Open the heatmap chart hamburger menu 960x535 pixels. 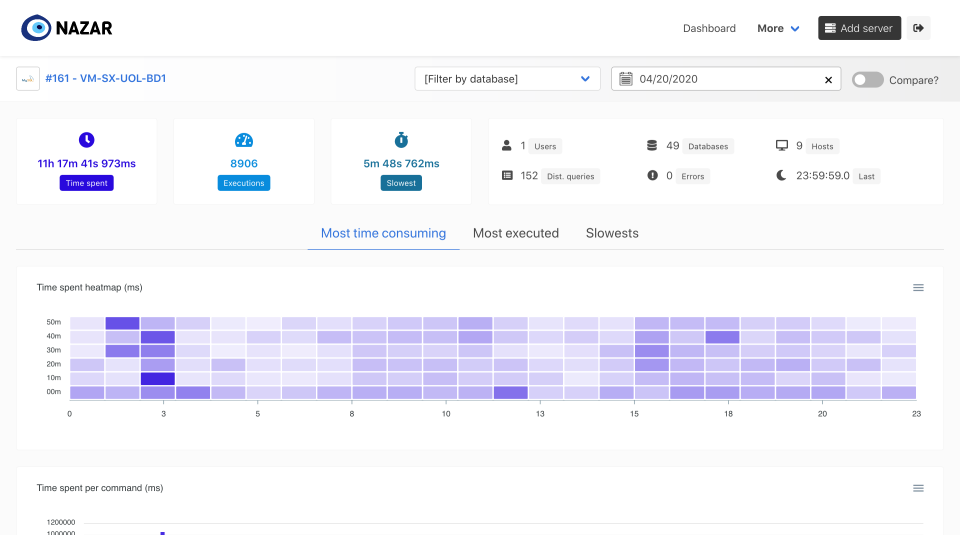point(918,288)
